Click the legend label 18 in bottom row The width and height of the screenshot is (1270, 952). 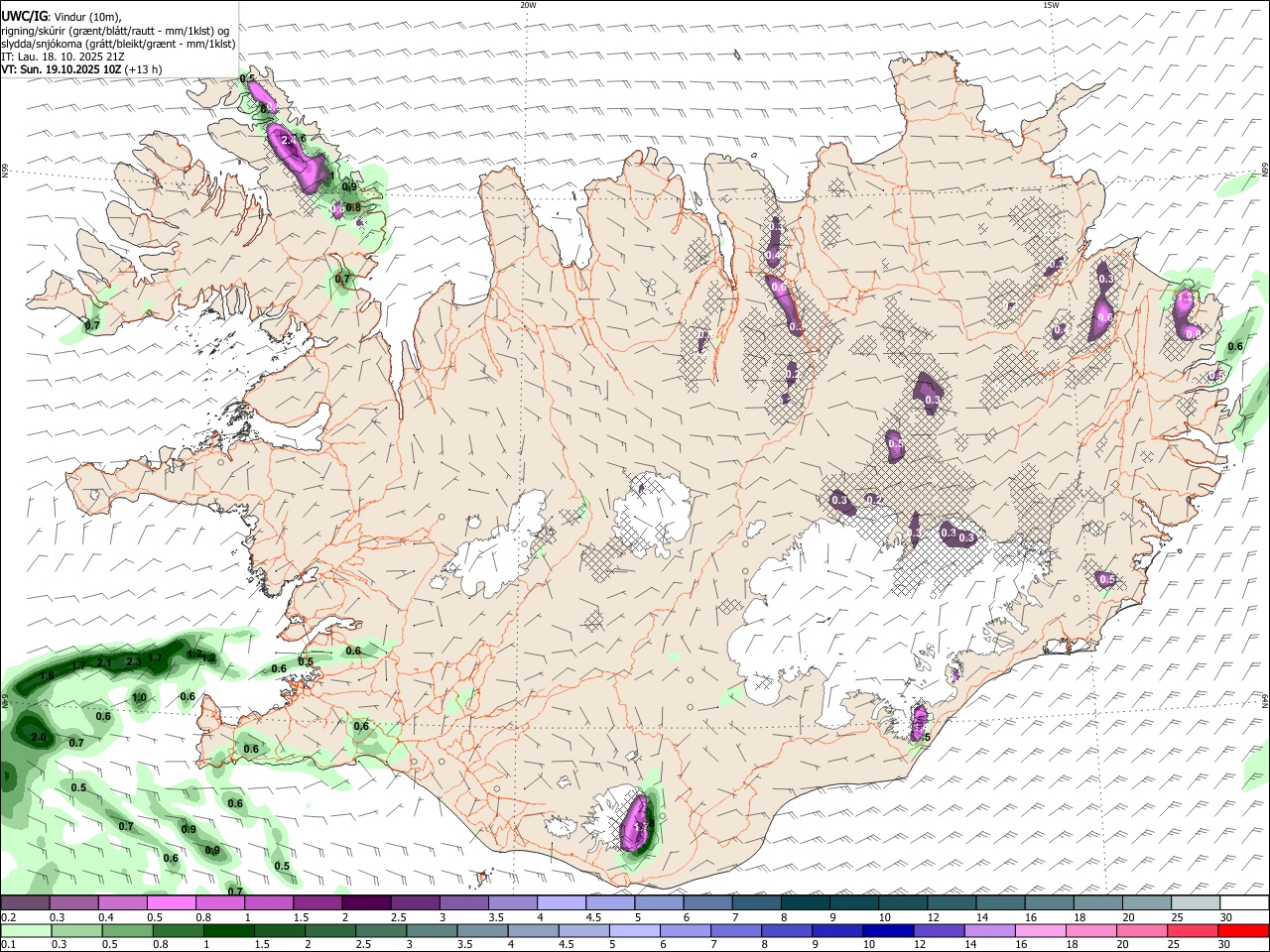pyautogui.click(x=1073, y=944)
